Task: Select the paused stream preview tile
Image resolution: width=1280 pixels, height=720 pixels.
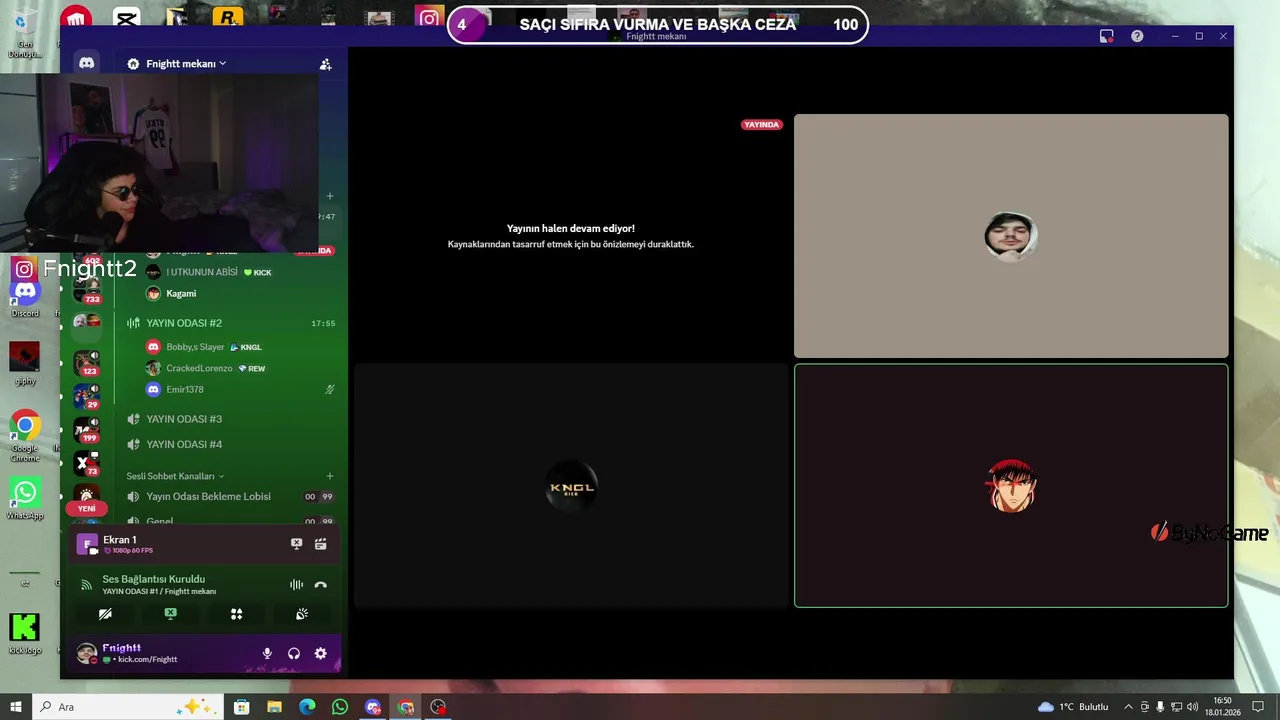Action: pyautogui.click(x=571, y=236)
